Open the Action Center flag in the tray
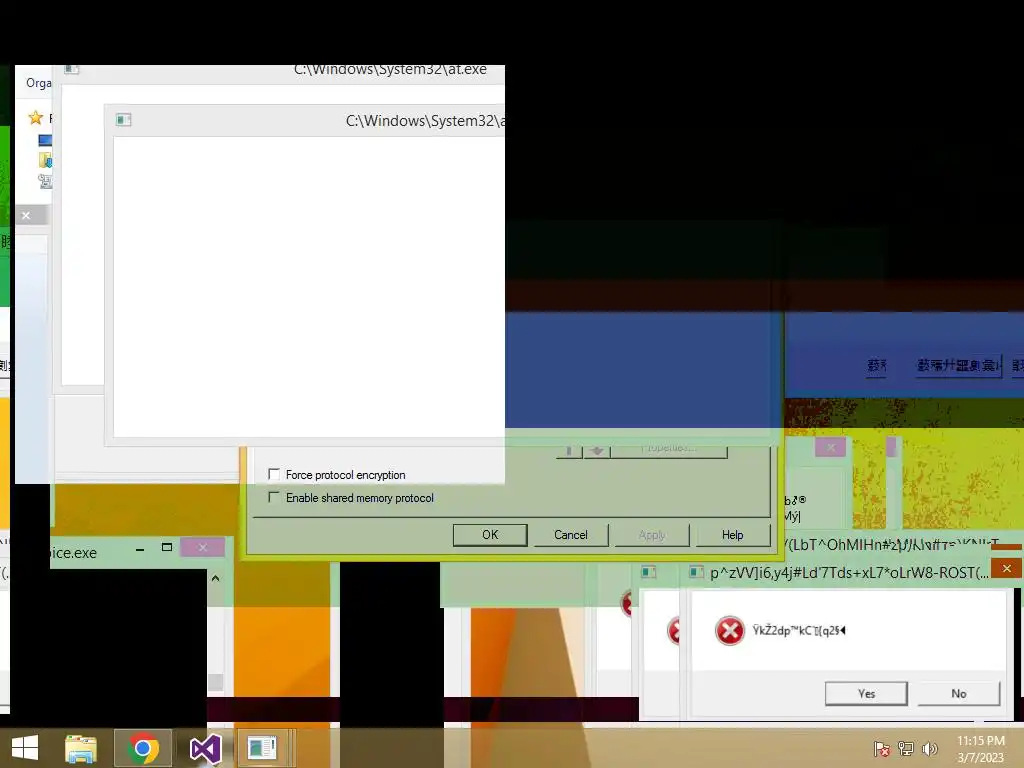The image size is (1024, 768). 882,749
